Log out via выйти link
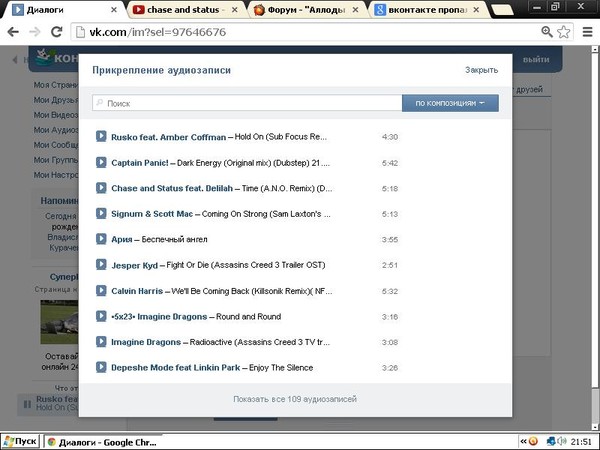The width and height of the screenshot is (600, 450). tap(536, 59)
